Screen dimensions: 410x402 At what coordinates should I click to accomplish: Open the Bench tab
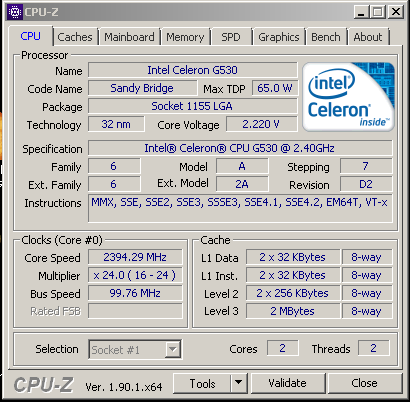click(326, 37)
